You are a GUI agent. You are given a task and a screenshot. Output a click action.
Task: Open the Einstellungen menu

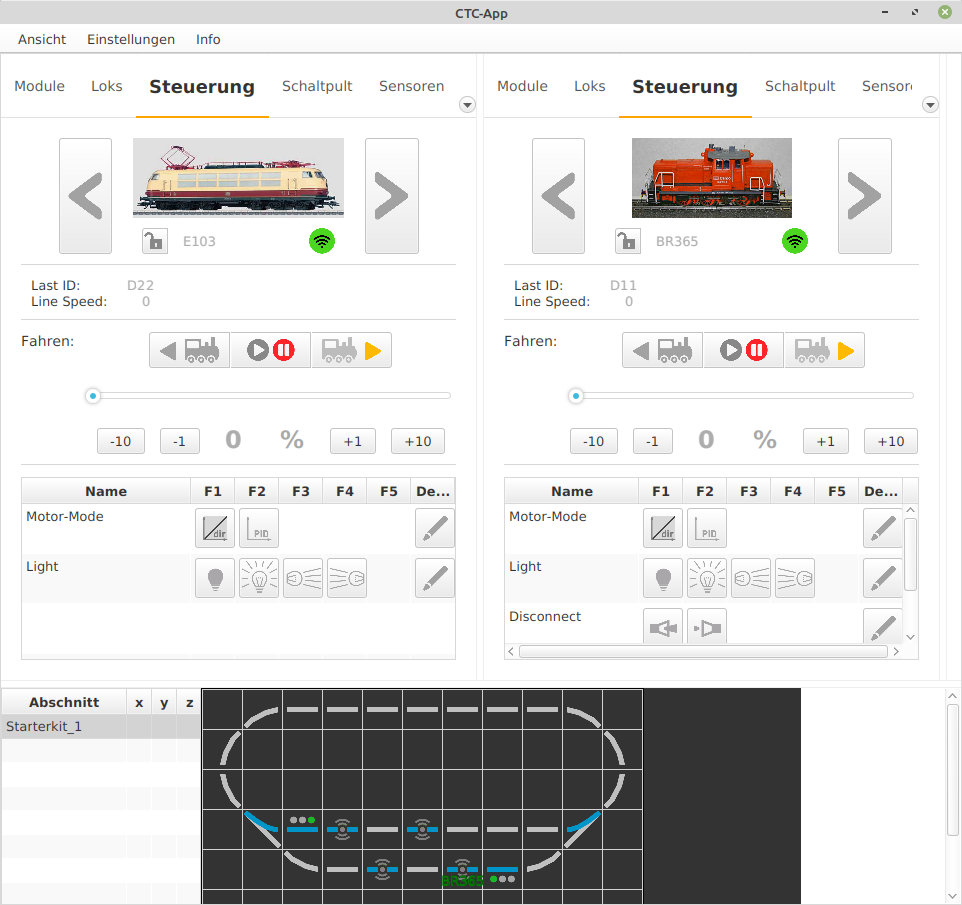tap(131, 39)
